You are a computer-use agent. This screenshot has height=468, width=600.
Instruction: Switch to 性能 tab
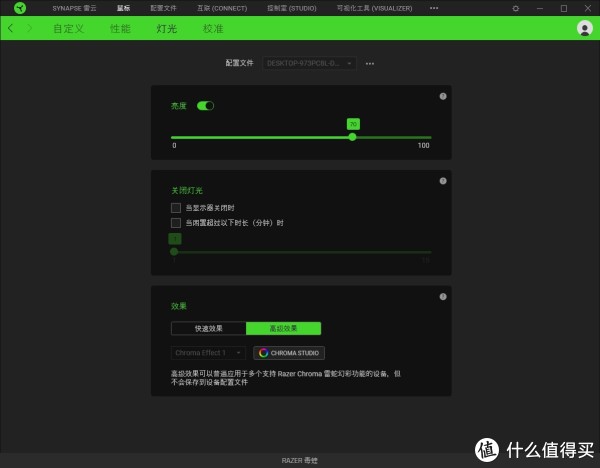(x=120, y=29)
